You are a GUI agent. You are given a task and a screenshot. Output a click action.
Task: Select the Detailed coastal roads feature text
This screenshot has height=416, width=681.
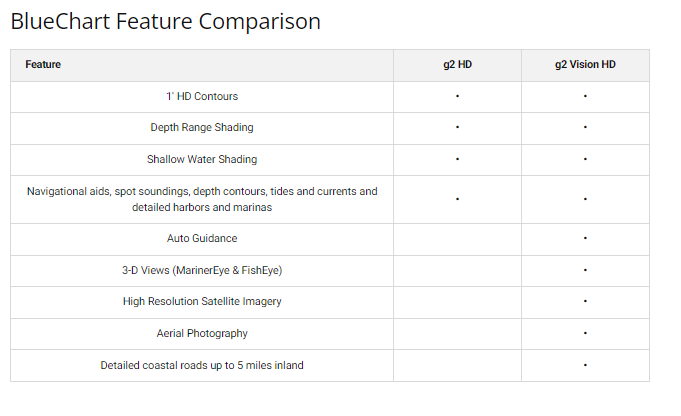point(202,365)
